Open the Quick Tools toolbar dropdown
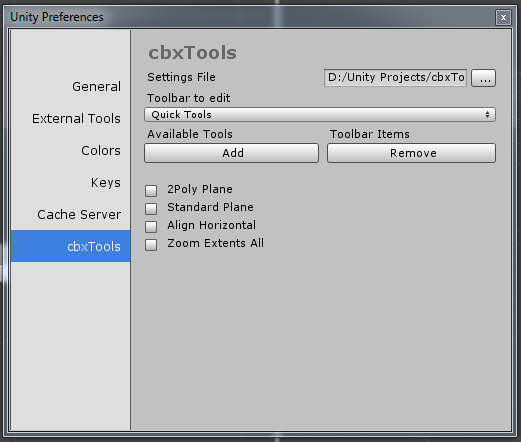Viewport: 521px width, 442px height. [320, 115]
